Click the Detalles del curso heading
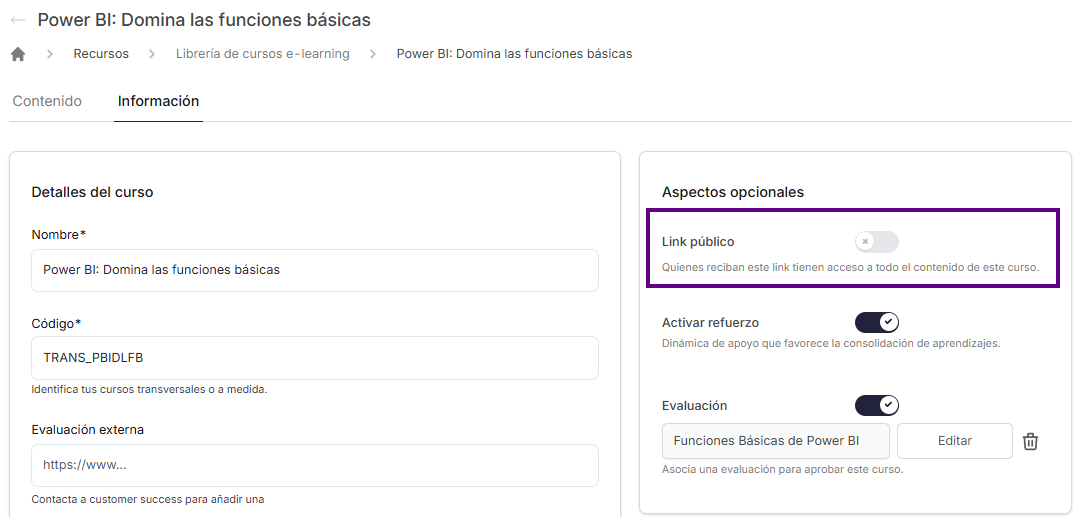 (92, 193)
